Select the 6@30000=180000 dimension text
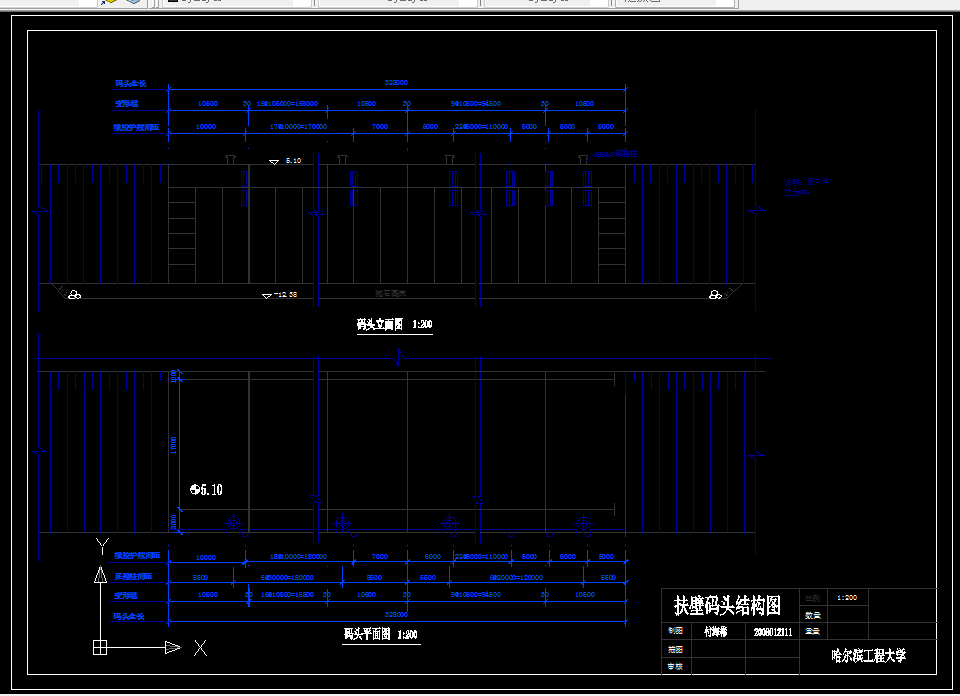The width and height of the screenshot is (960, 696). point(287,577)
